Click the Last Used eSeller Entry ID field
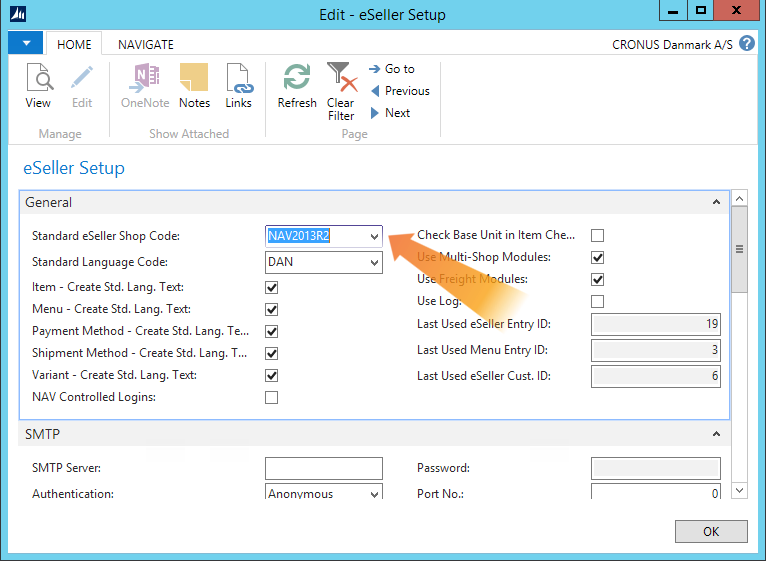The height and width of the screenshot is (561, 766). pos(656,324)
